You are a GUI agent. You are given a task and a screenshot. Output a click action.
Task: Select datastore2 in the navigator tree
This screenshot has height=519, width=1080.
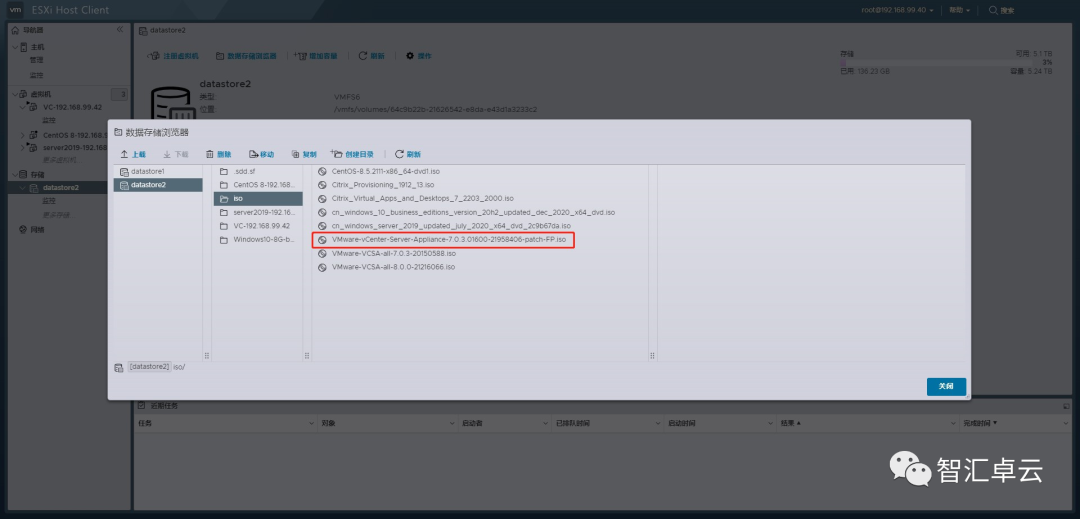61,187
